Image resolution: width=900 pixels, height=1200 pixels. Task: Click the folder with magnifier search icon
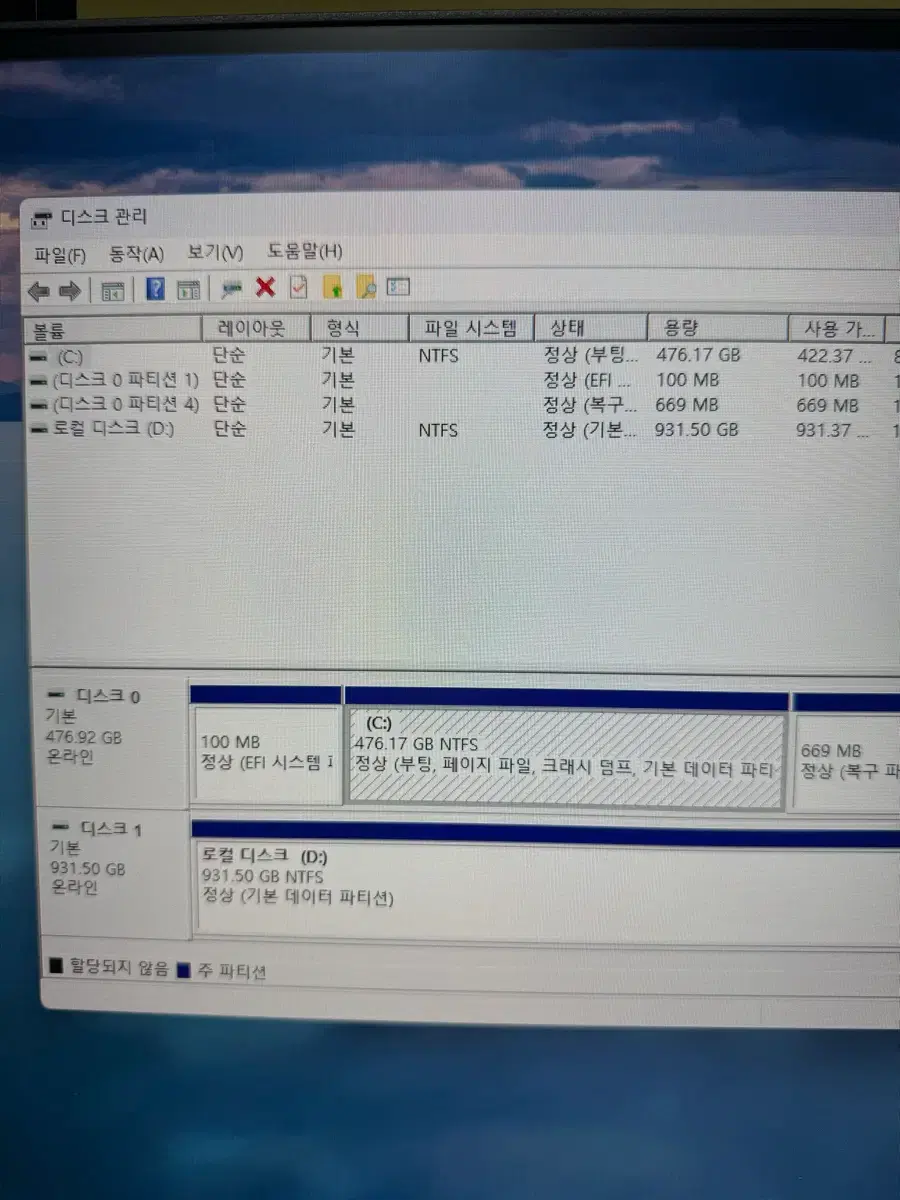point(366,288)
